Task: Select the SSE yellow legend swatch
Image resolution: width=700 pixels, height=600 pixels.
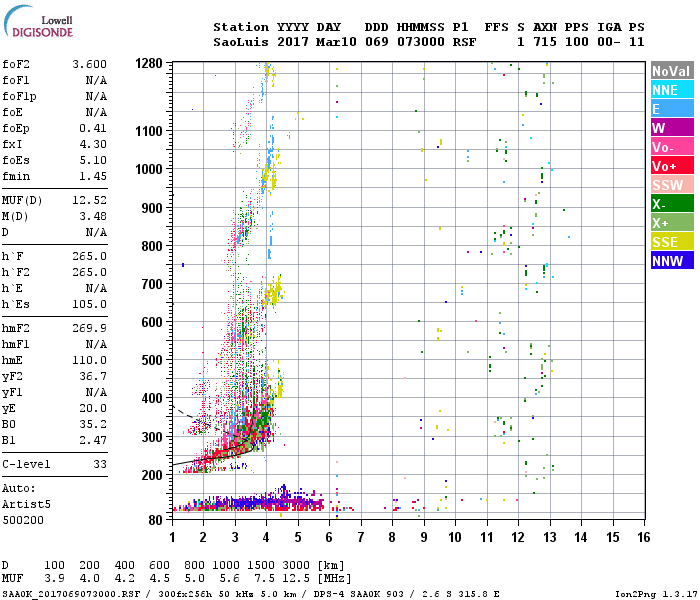Action: point(672,242)
